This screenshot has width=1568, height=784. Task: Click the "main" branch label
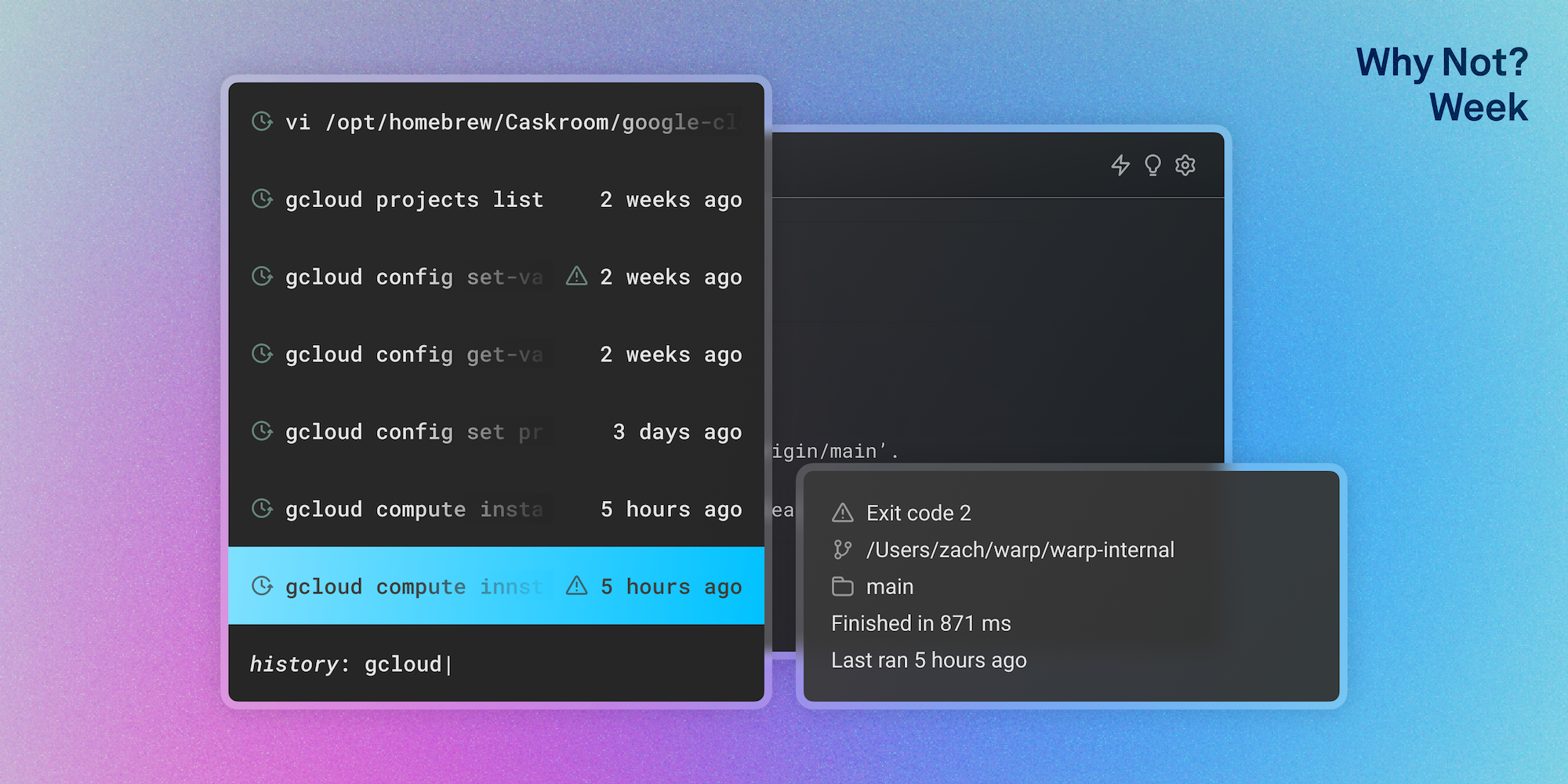point(889,586)
